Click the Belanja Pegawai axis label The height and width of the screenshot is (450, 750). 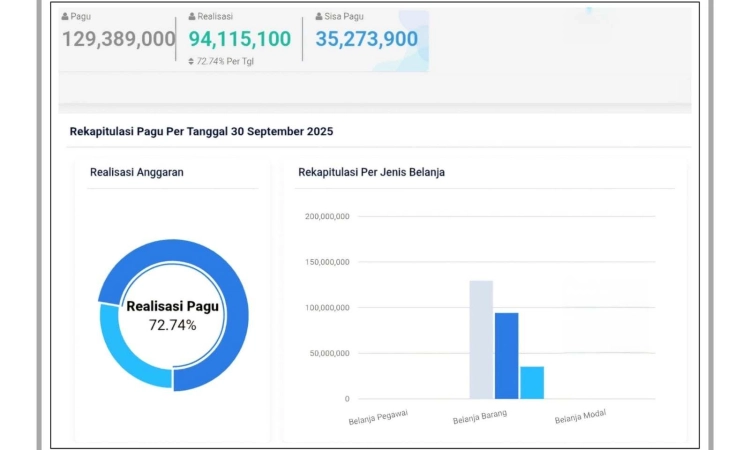(x=378, y=417)
